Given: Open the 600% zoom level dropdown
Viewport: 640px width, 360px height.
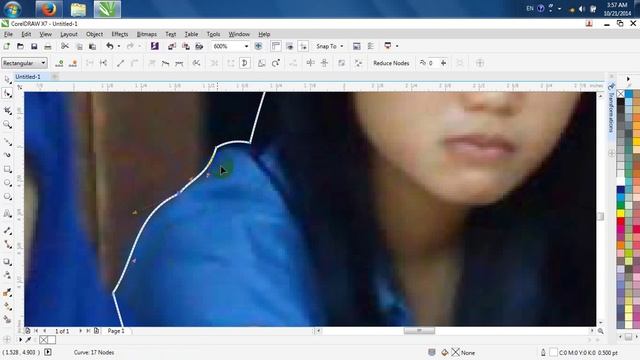Looking at the screenshot, I should click(246, 47).
